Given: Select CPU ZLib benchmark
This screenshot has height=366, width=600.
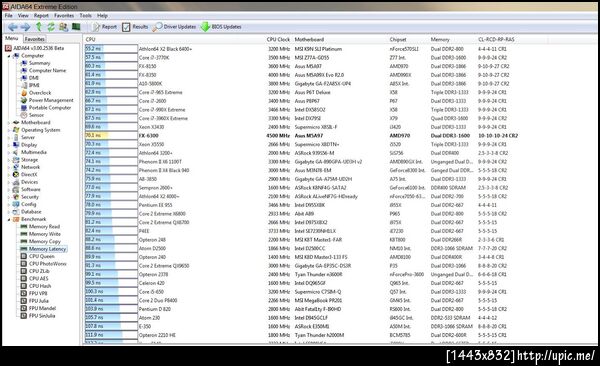Looking at the screenshot, I should 35,271.
